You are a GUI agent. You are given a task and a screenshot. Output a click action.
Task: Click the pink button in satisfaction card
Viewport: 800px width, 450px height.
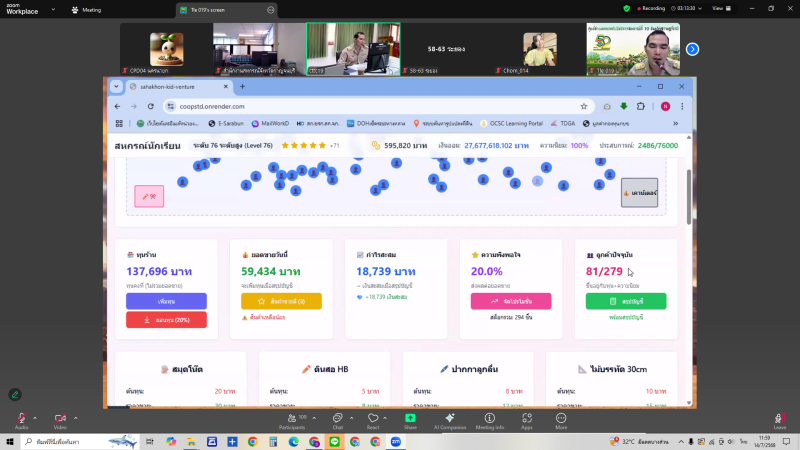point(510,301)
